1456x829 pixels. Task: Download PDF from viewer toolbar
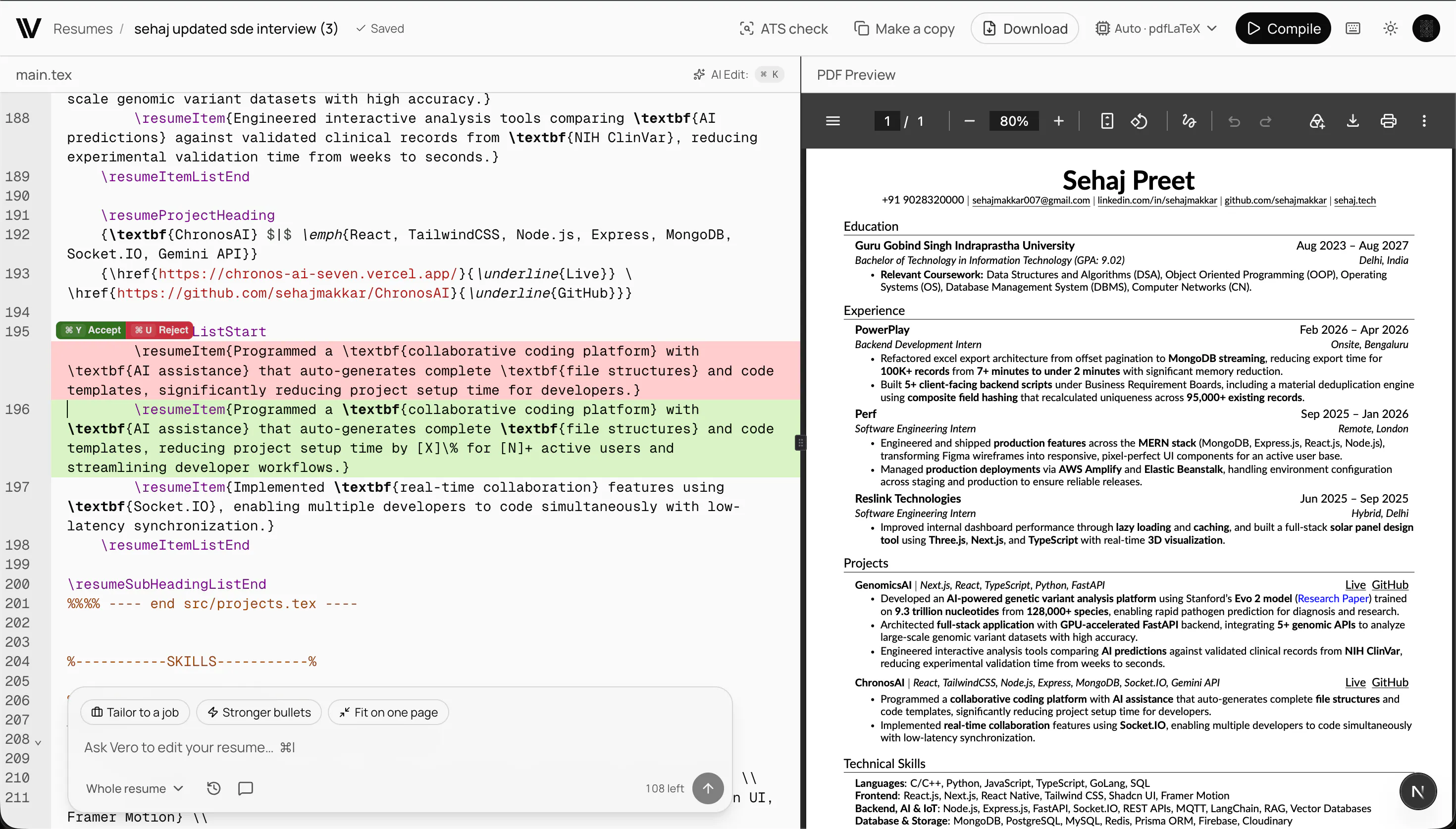(1353, 121)
